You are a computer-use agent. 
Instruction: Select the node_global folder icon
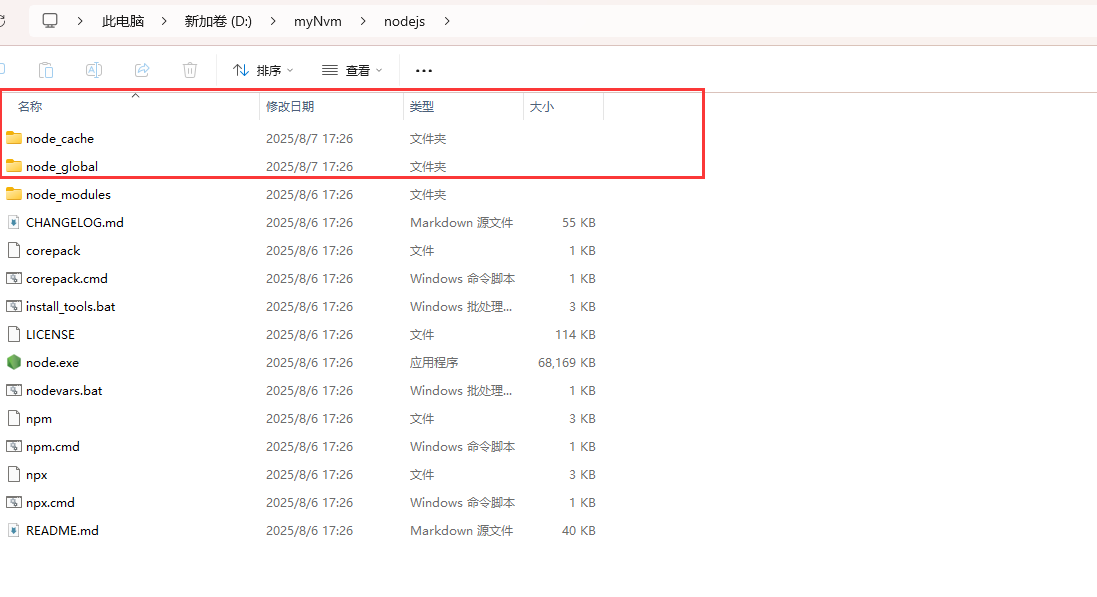[14, 166]
